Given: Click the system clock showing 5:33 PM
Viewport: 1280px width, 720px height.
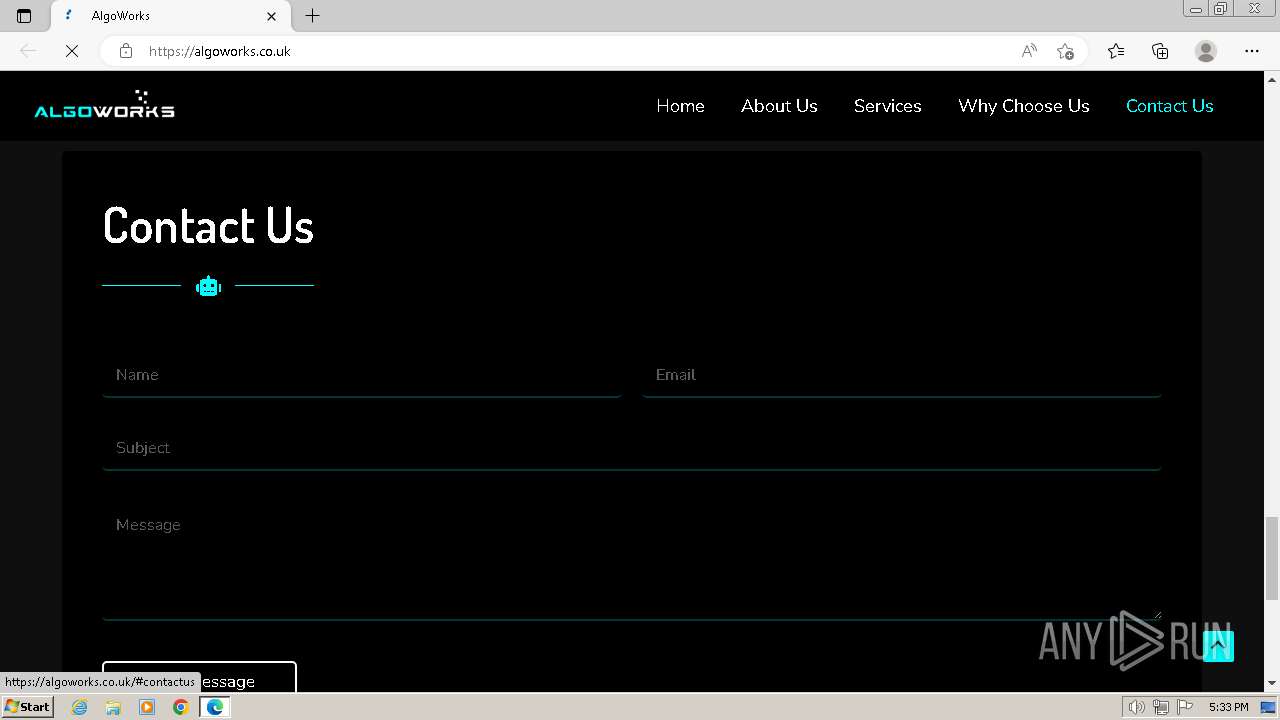Looking at the screenshot, I should [x=1228, y=707].
